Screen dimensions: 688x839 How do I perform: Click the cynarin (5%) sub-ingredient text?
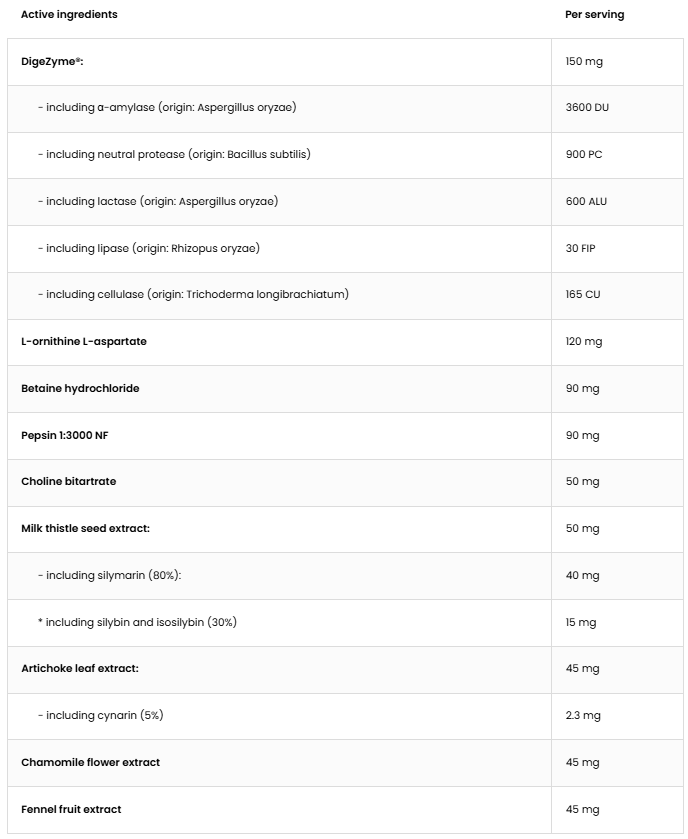(x=100, y=715)
